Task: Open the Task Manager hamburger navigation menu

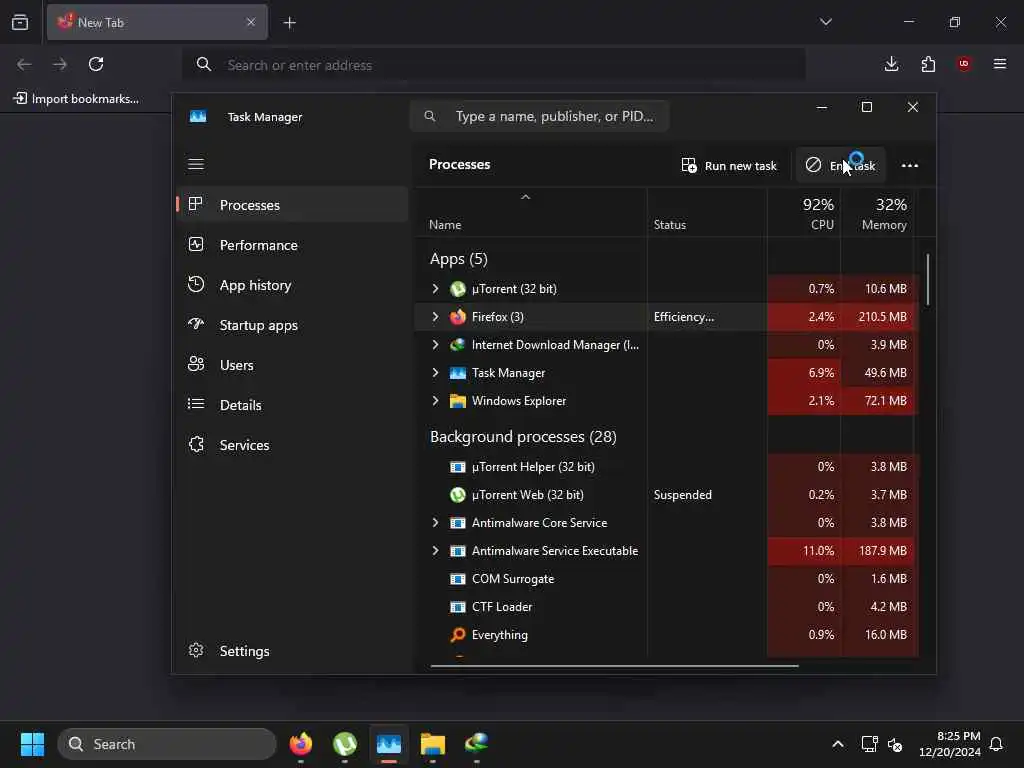Action: [196, 164]
